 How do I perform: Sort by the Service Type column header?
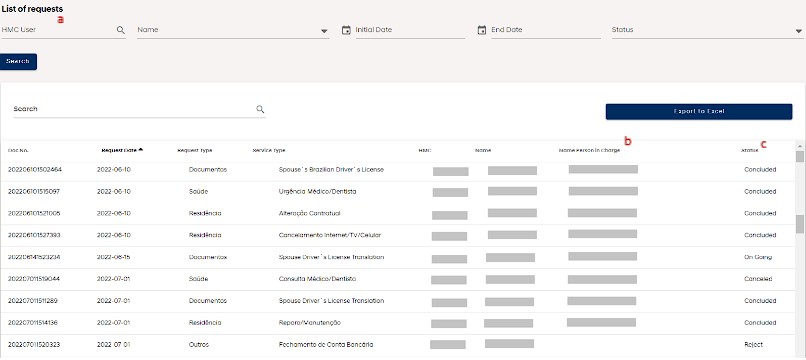[x=269, y=151]
